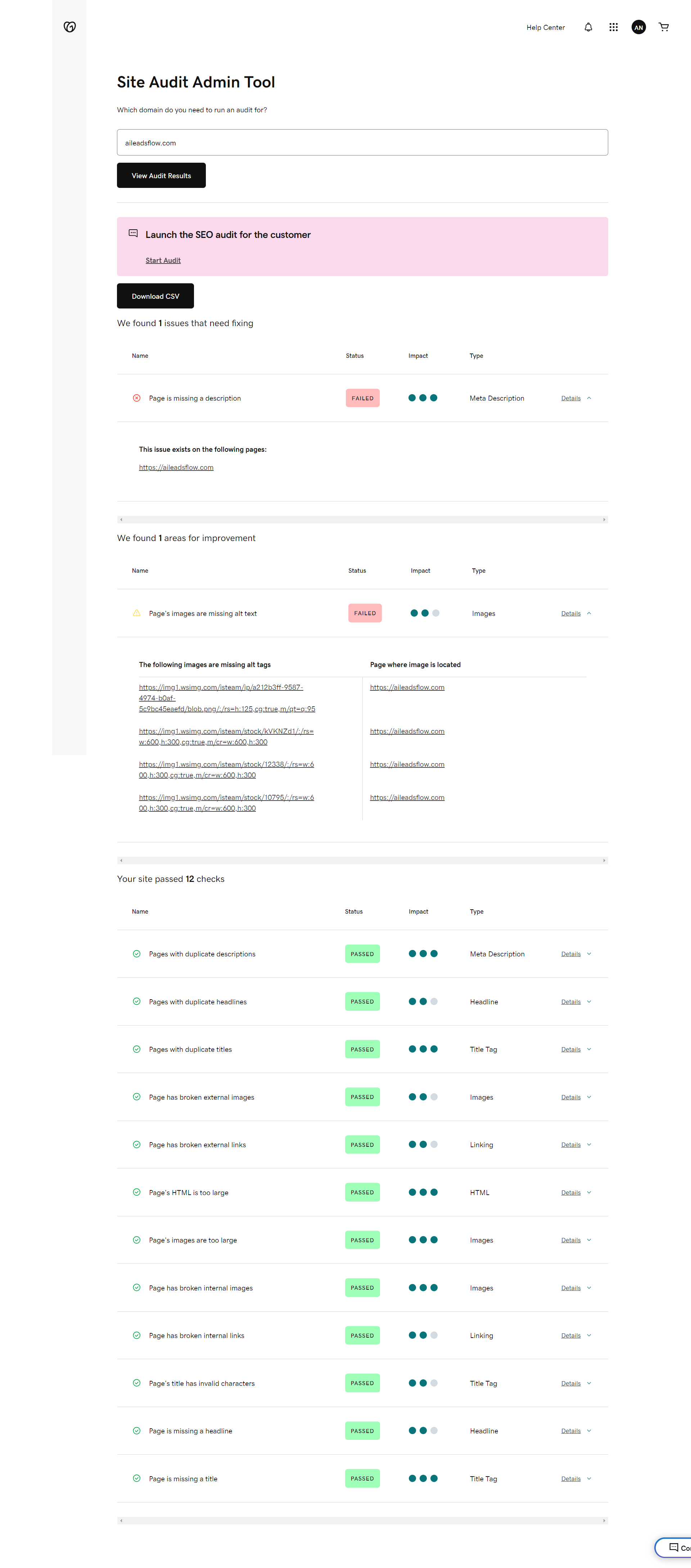
Task: Open the notifications bell icon
Action: [x=588, y=27]
